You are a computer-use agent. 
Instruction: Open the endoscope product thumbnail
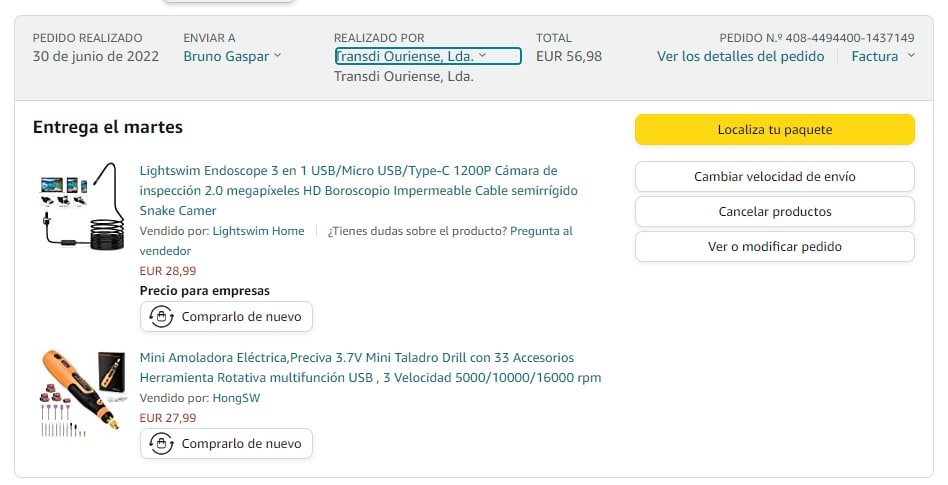click(82, 208)
